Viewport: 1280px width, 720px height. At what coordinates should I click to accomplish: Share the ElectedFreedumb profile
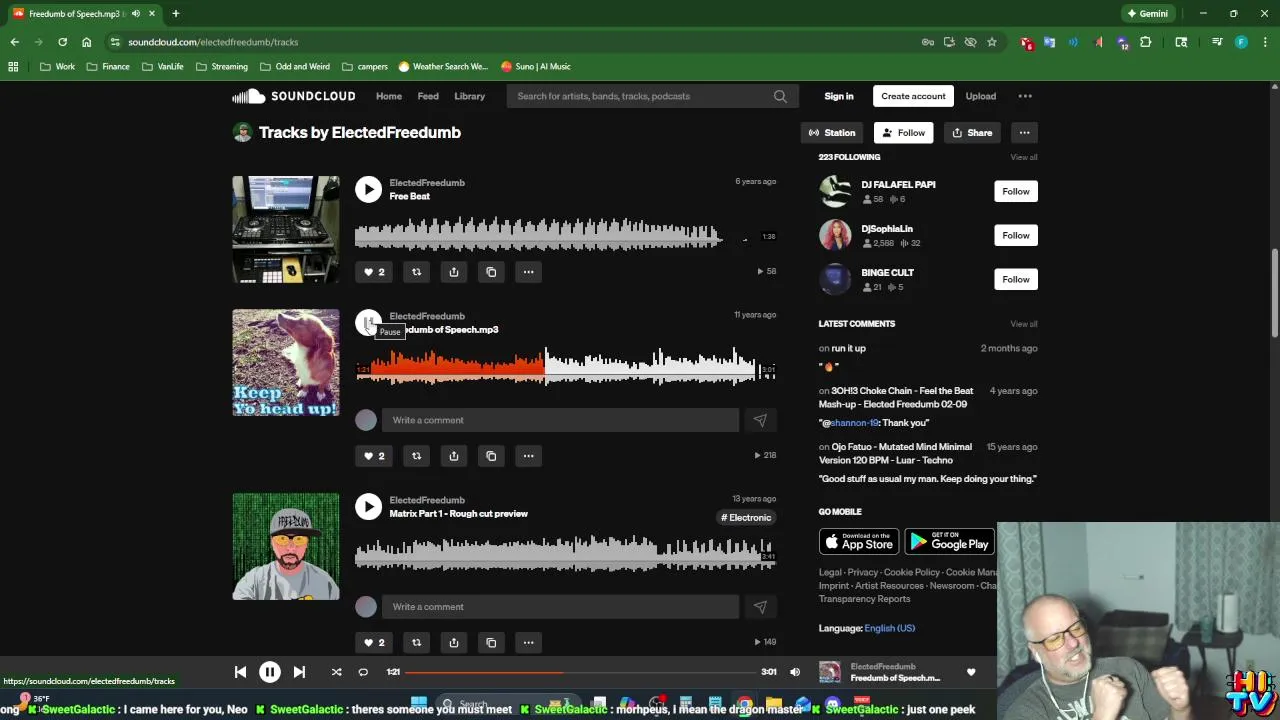(x=972, y=133)
